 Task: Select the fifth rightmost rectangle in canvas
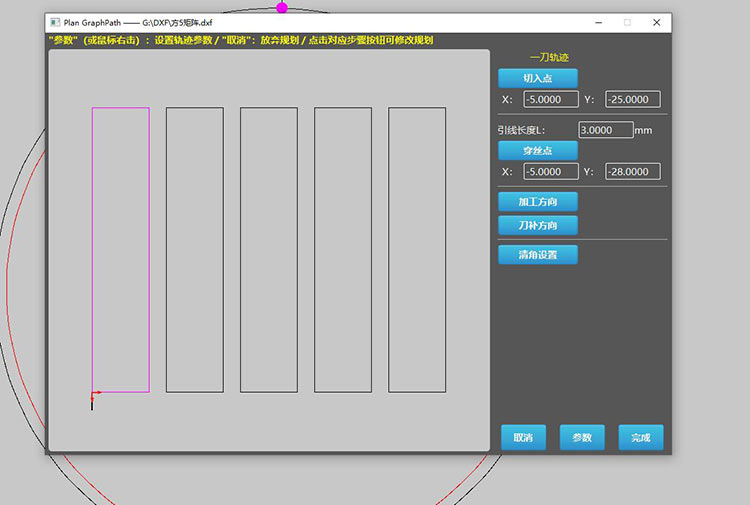[x=417, y=250]
